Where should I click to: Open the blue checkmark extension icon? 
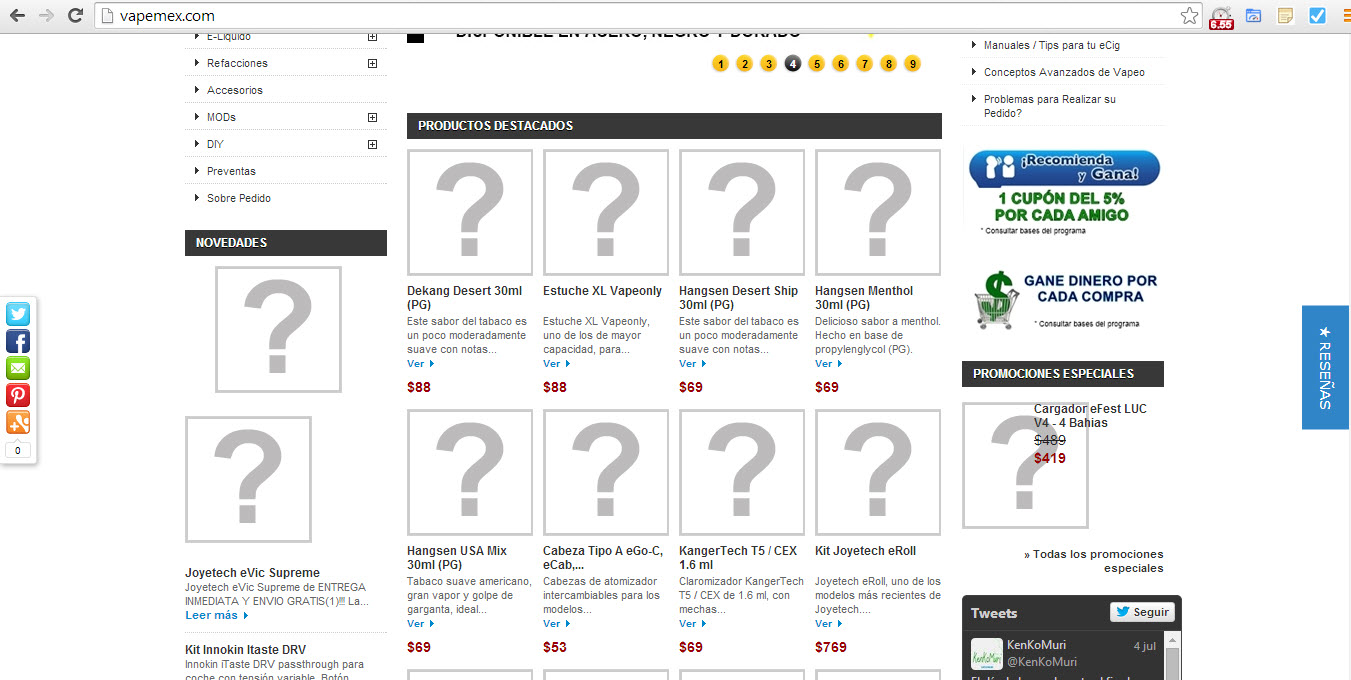click(1317, 16)
